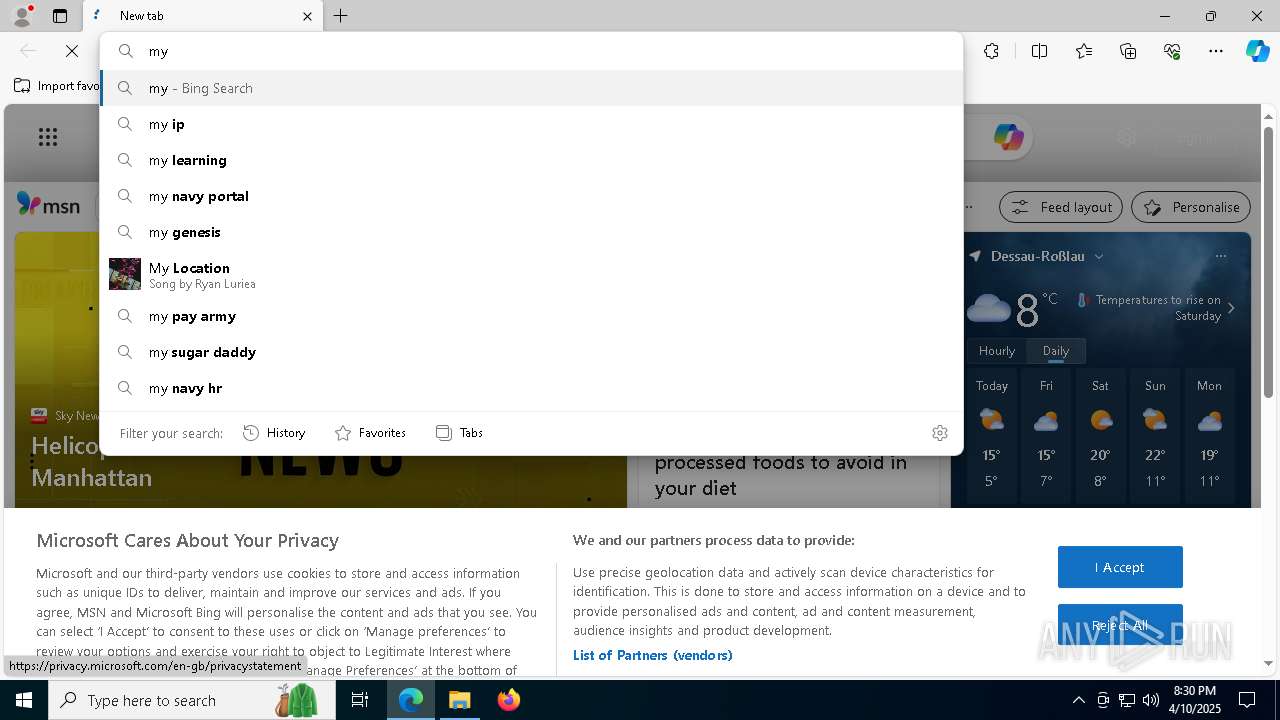Filter search by Favorites
Screen dimensions: 1280x720
(370, 433)
